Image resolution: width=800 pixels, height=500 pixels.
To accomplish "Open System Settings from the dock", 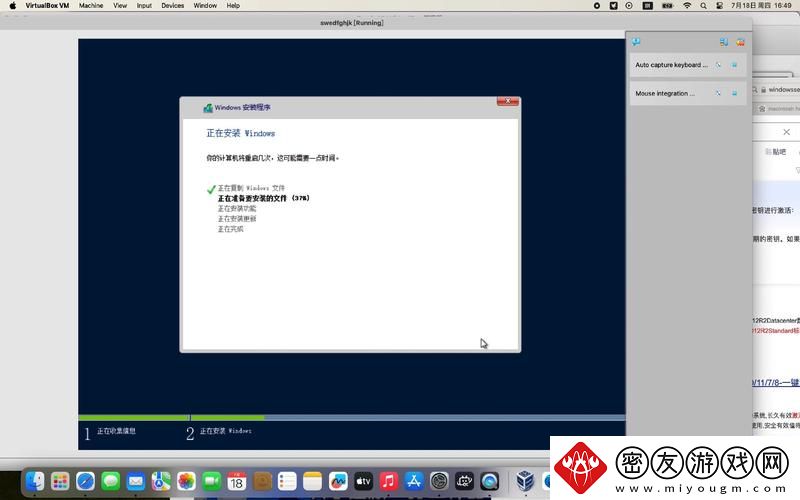I will click(439, 481).
